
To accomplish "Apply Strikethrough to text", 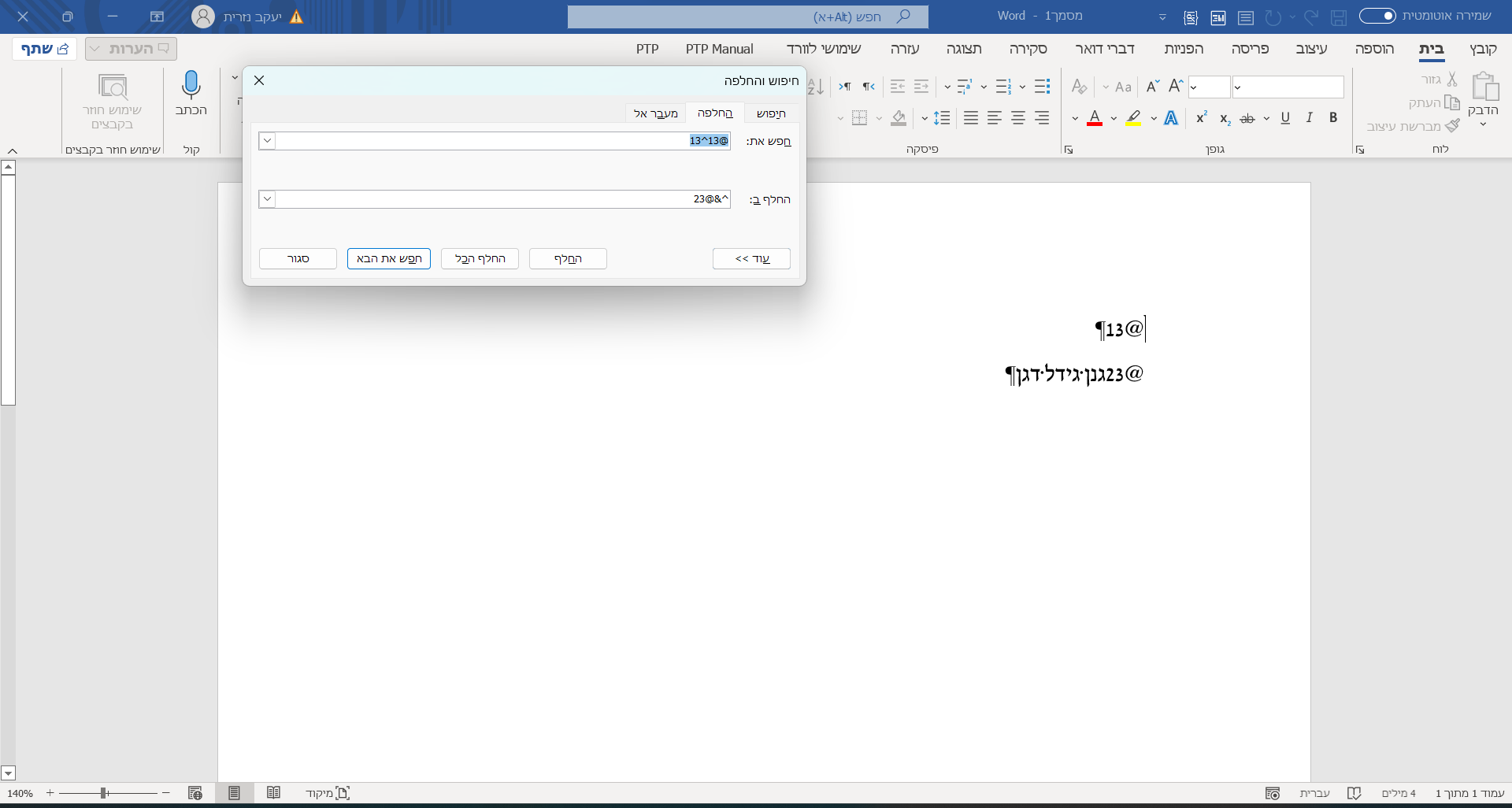I will pos(1247,118).
